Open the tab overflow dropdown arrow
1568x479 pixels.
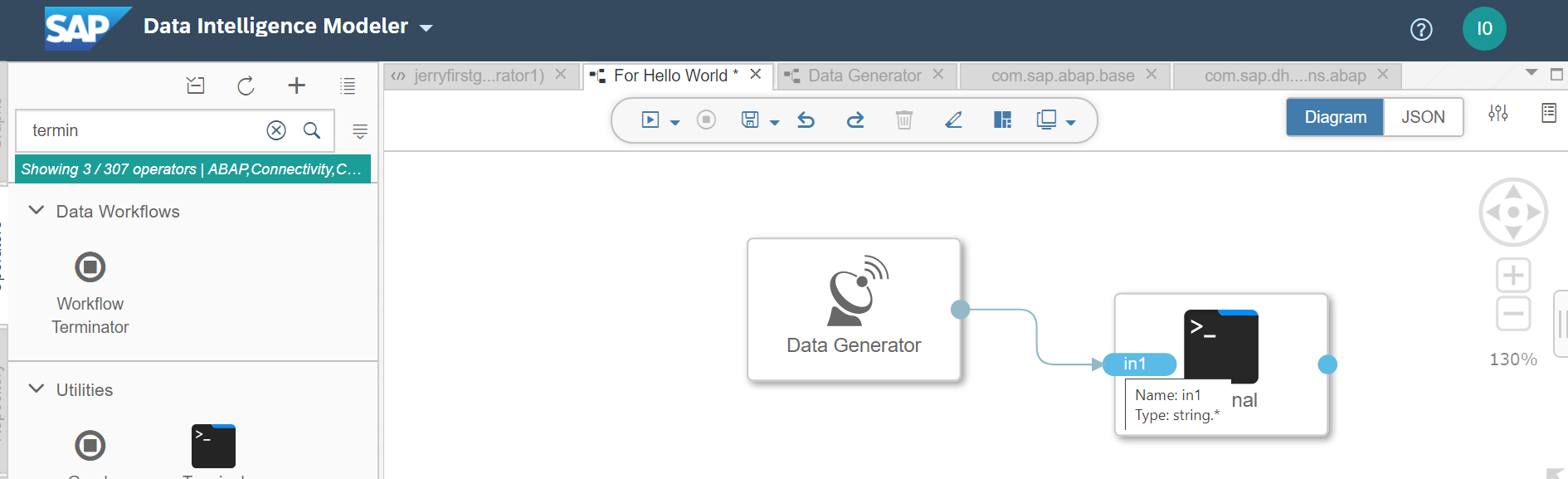click(x=1531, y=73)
